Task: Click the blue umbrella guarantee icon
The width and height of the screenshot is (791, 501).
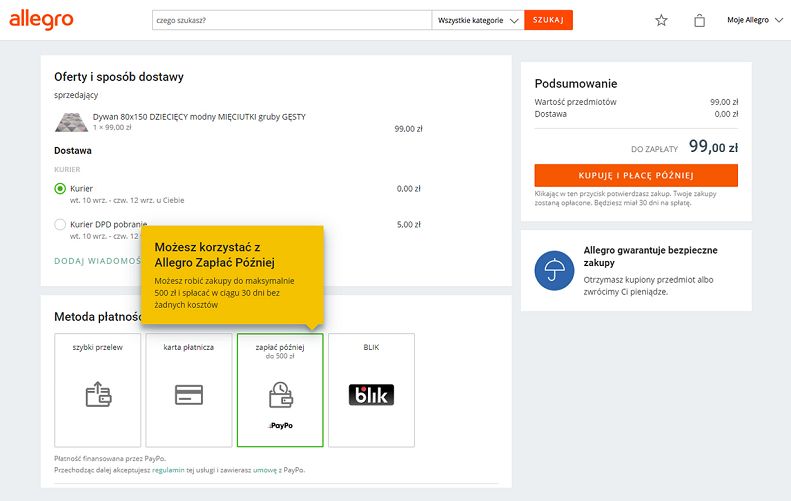Action: [x=554, y=271]
